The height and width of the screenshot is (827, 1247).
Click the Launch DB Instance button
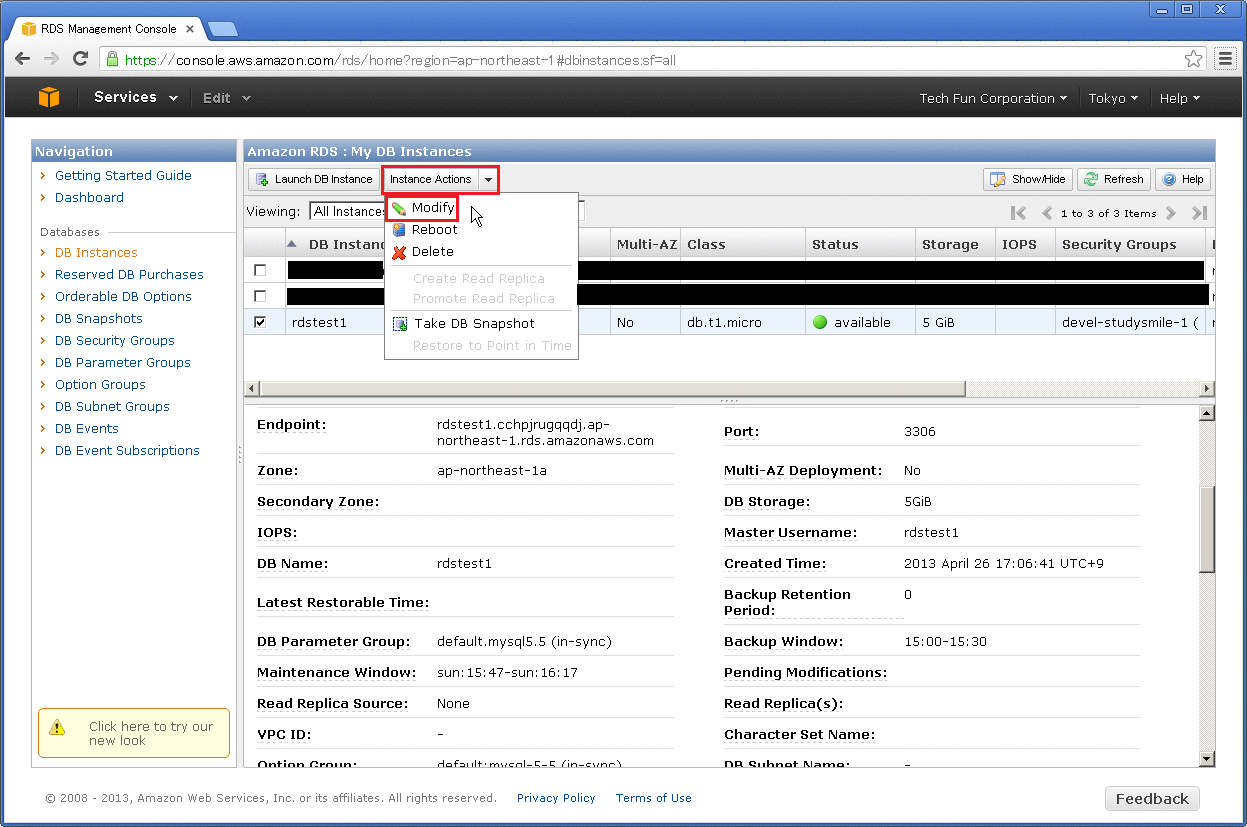[314, 180]
